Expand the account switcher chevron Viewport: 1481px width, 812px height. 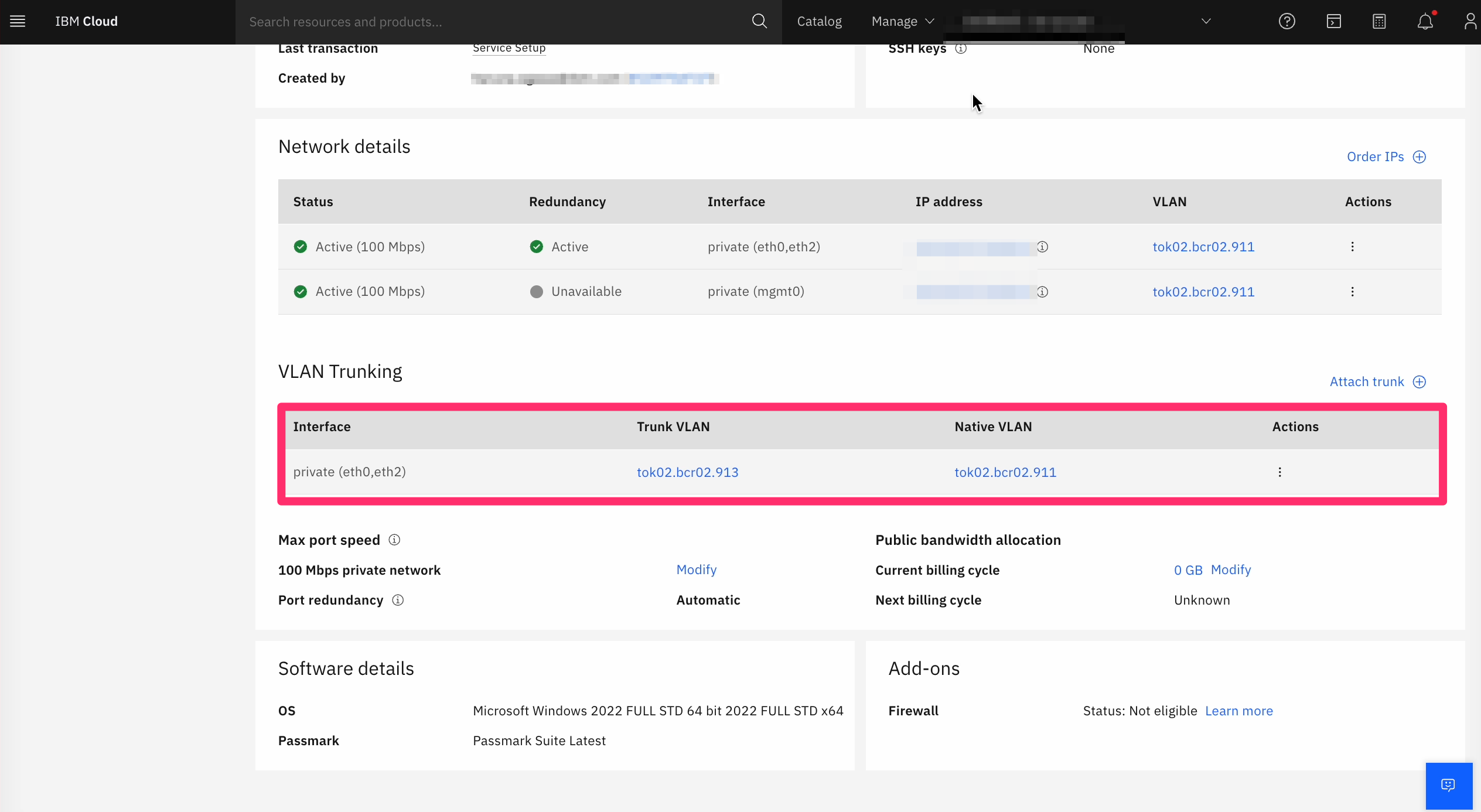pos(1206,22)
